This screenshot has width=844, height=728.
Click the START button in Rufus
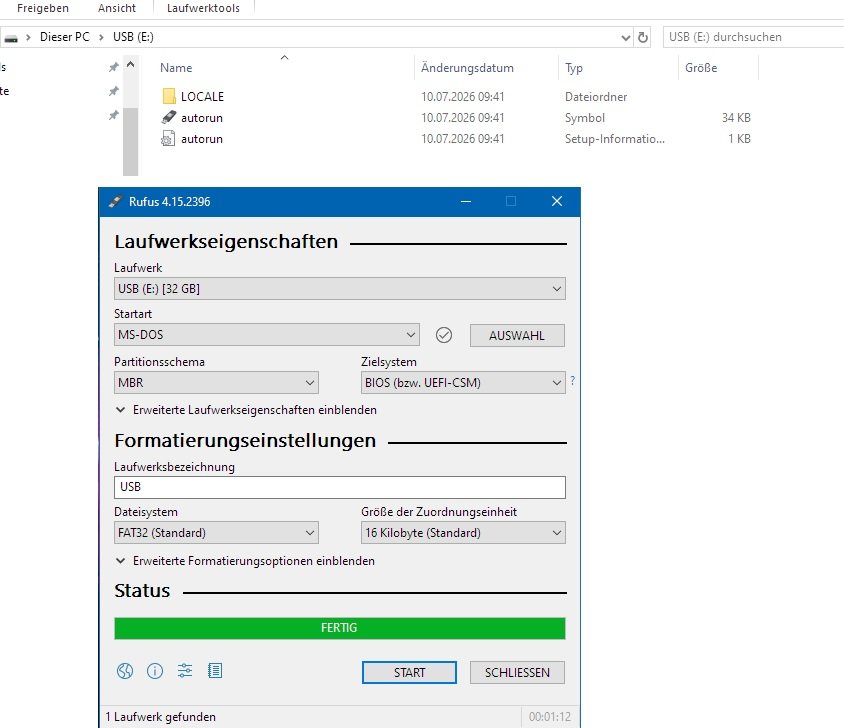(x=409, y=673)
